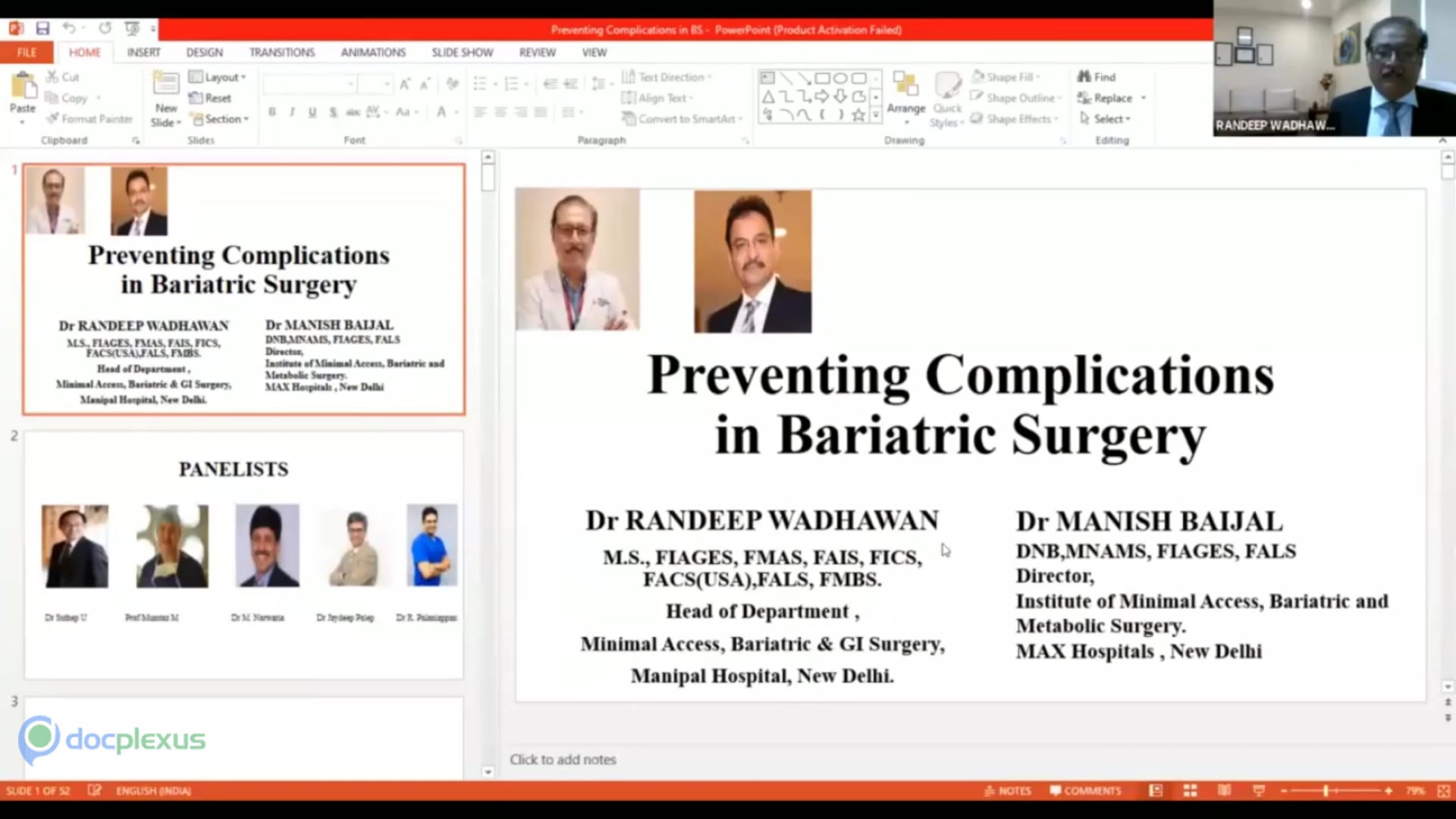Zoom in with plus button
The width and height of the screenshot is (1456, 819).
click(x=1388, y=791)
